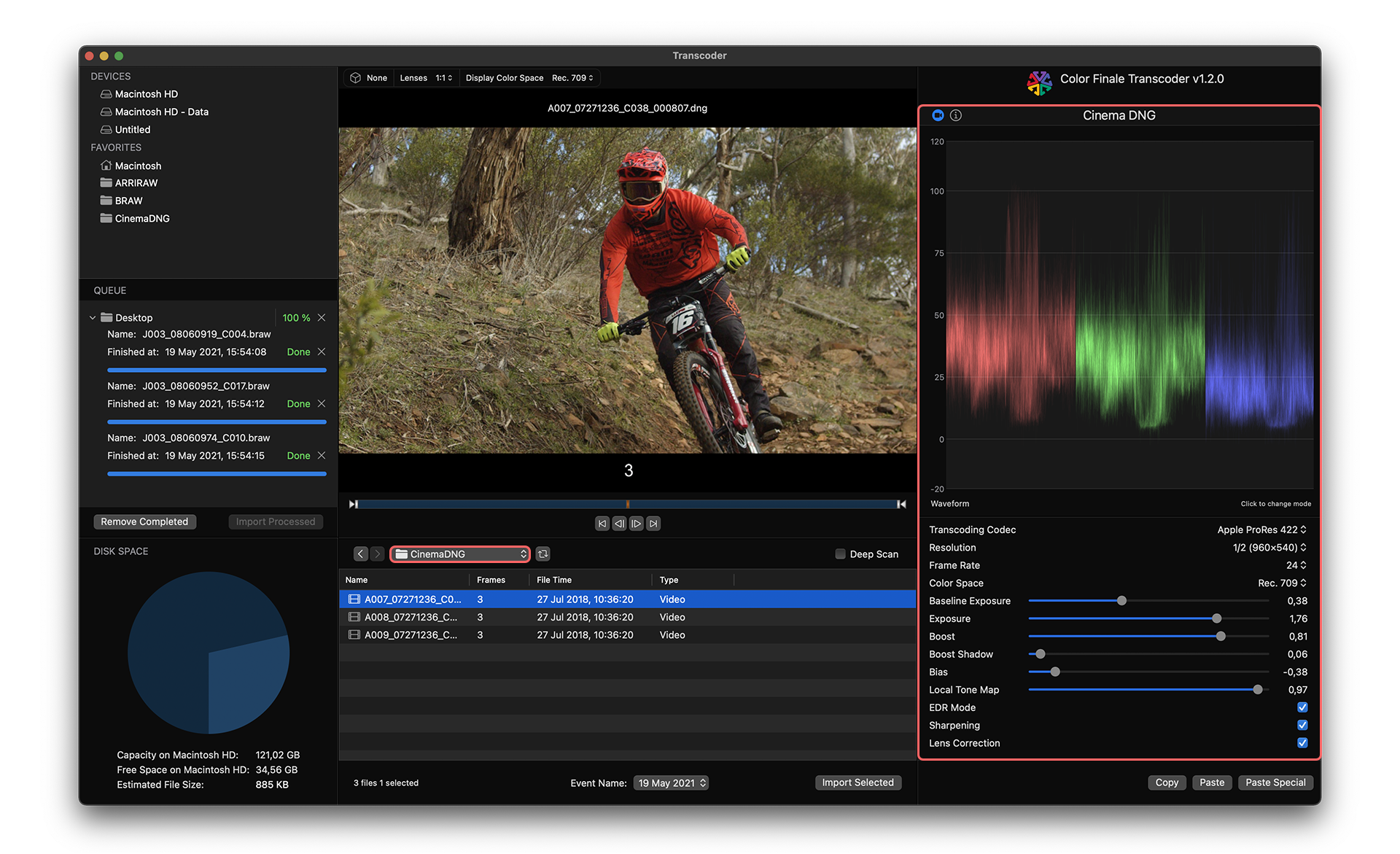Open the Transcoding Codec Apple ProRes 422 dropdown
The height and width of the screenshot is (854, 1400).
pyautogui.click(x=1261, y=529)
